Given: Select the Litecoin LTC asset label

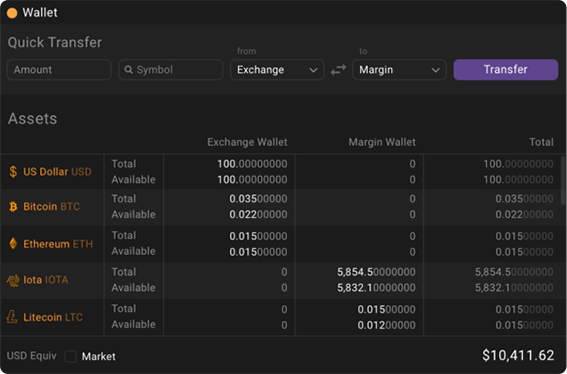Looking at the screenshot, I should click(x=53, y=317).
